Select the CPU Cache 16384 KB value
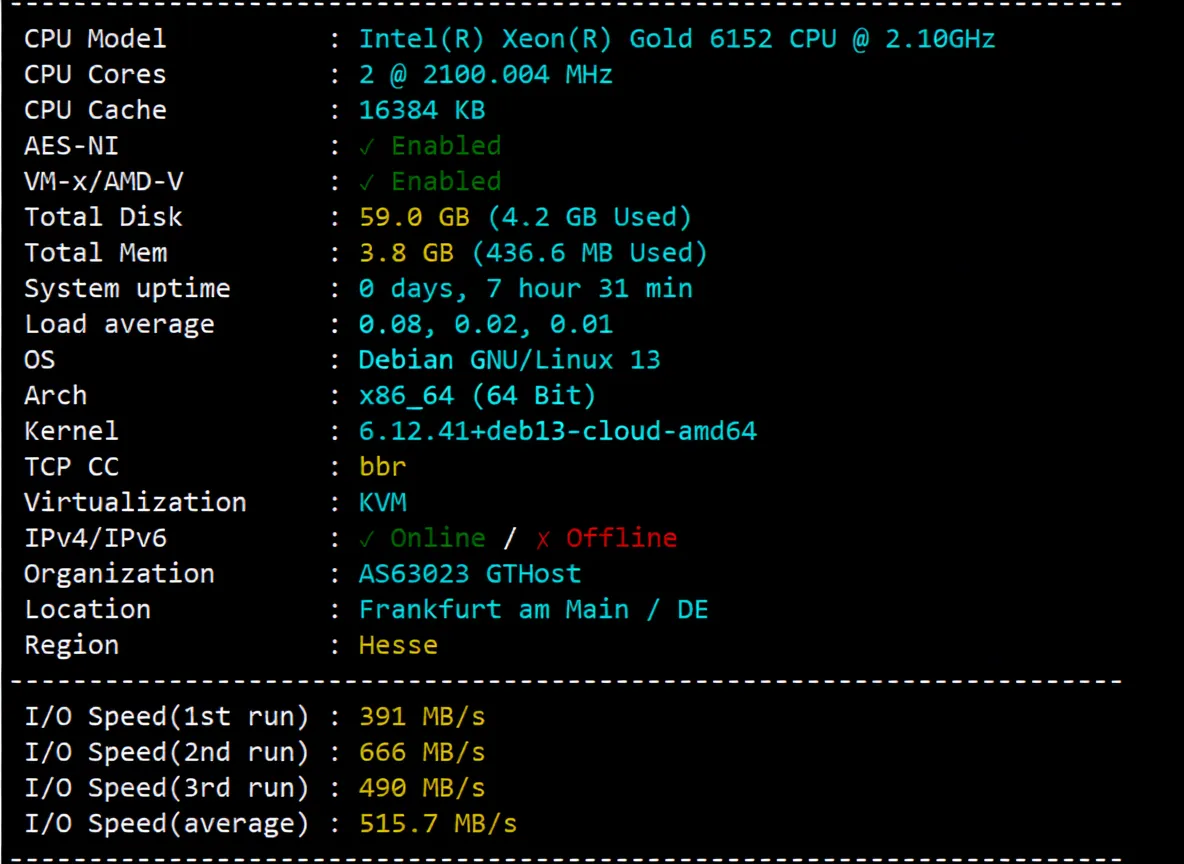 pos(421,110)
